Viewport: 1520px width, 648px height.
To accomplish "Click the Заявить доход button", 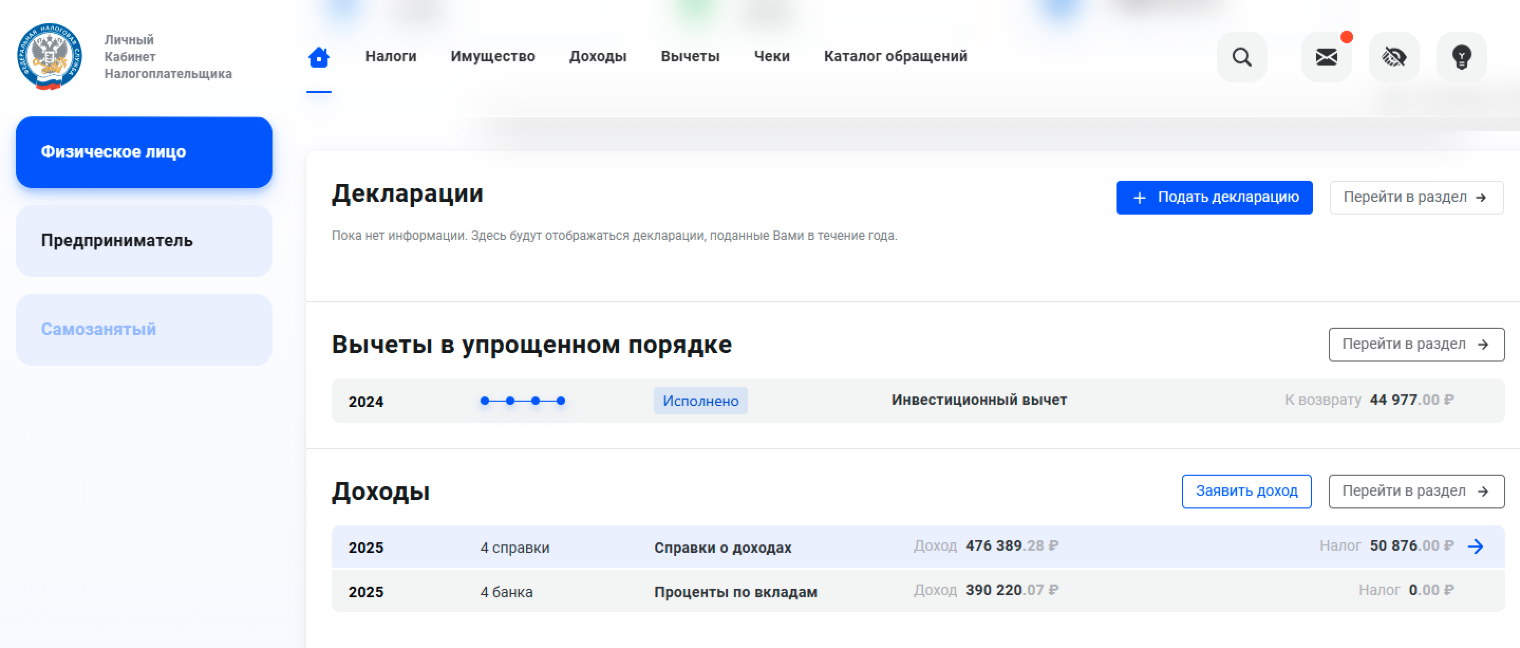I will tap(1247, 491).
